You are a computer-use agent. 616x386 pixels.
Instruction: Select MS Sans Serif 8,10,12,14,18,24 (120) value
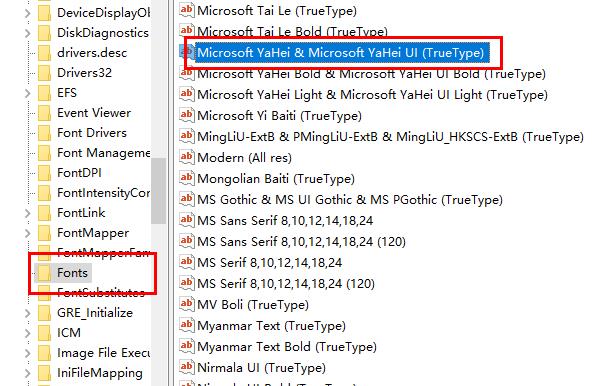pos(301,241)
